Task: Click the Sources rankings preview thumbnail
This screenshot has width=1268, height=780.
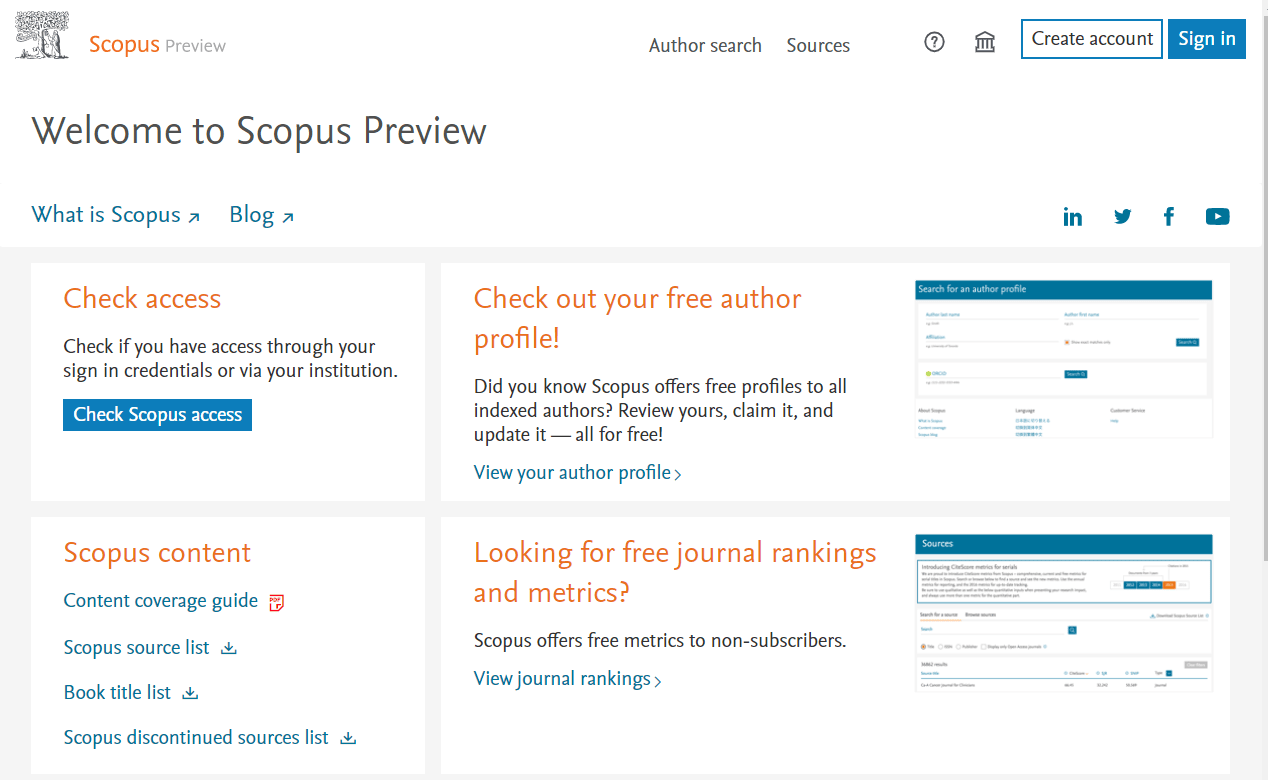Action: 1064,613
